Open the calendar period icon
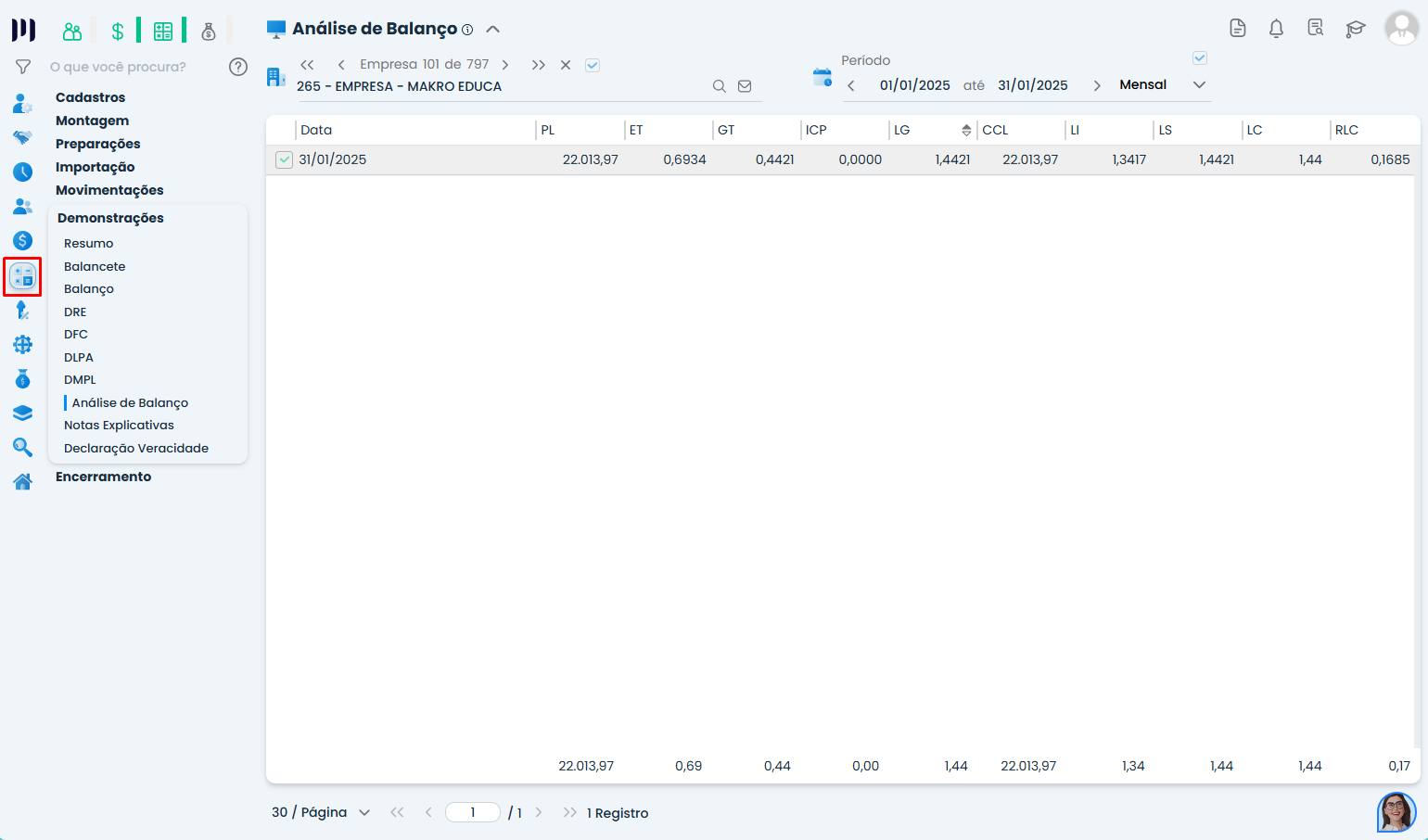The width and height of the screenshot is (1428, 840). (822, 77)
